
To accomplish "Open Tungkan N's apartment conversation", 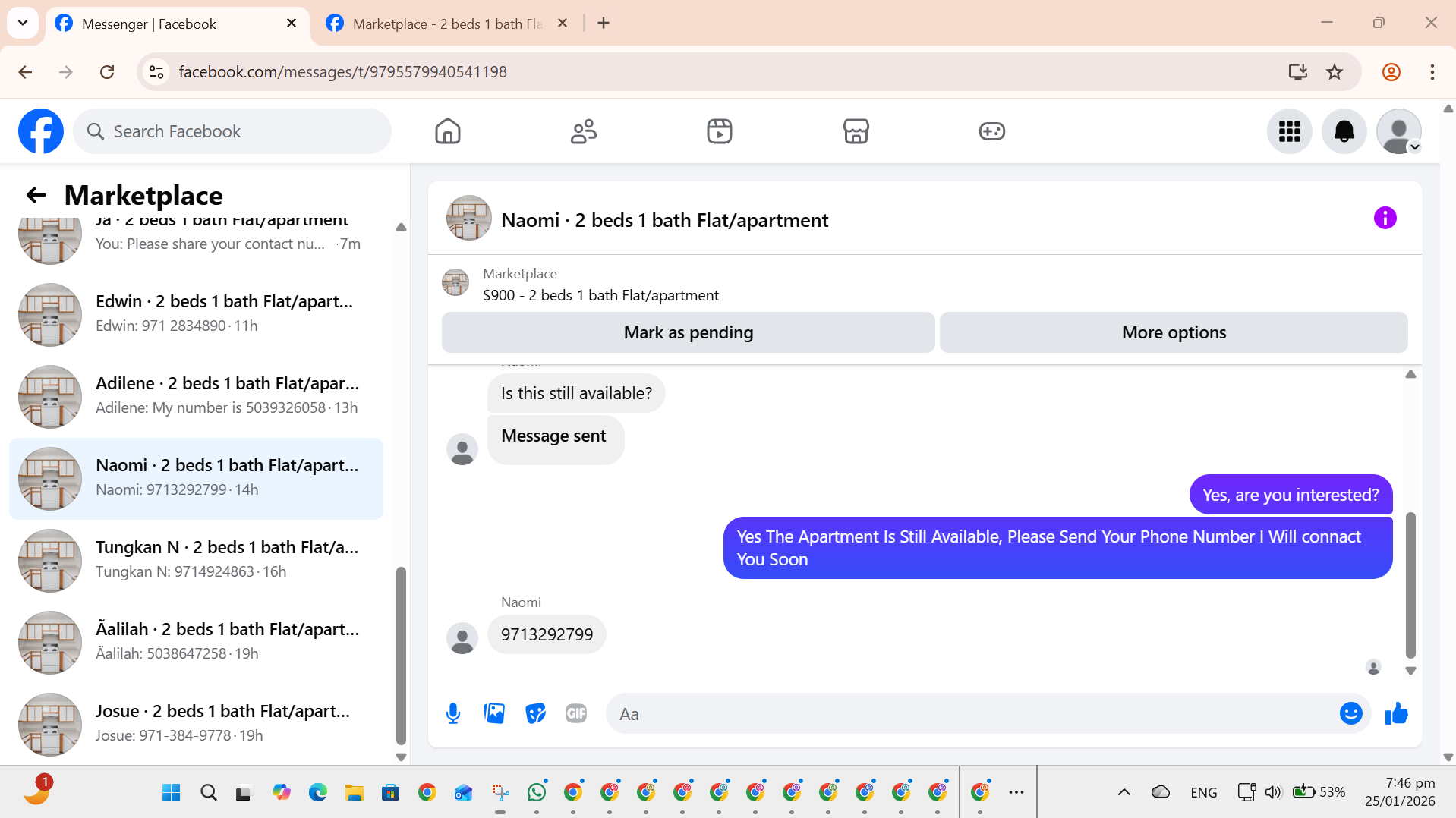I will coord(196,560).
